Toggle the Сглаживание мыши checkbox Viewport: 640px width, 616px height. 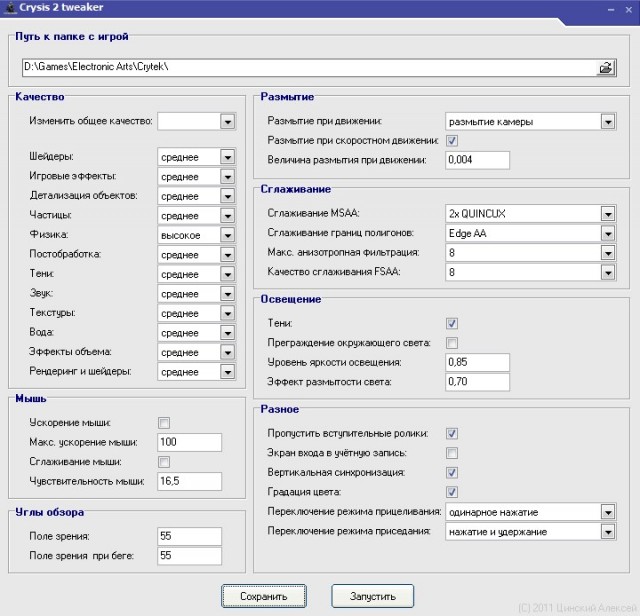164,462
